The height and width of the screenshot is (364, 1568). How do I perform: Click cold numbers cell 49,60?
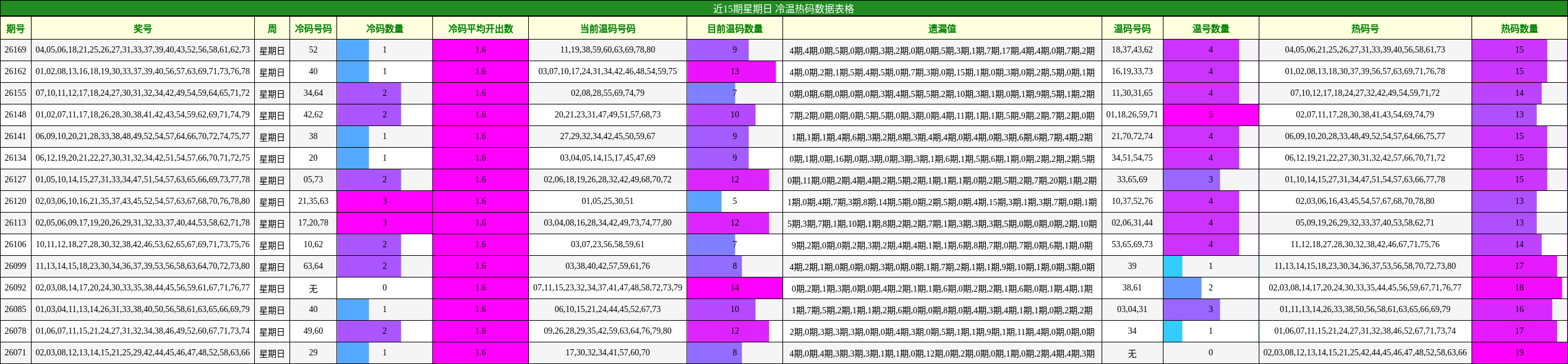click(x=313, y=331)
